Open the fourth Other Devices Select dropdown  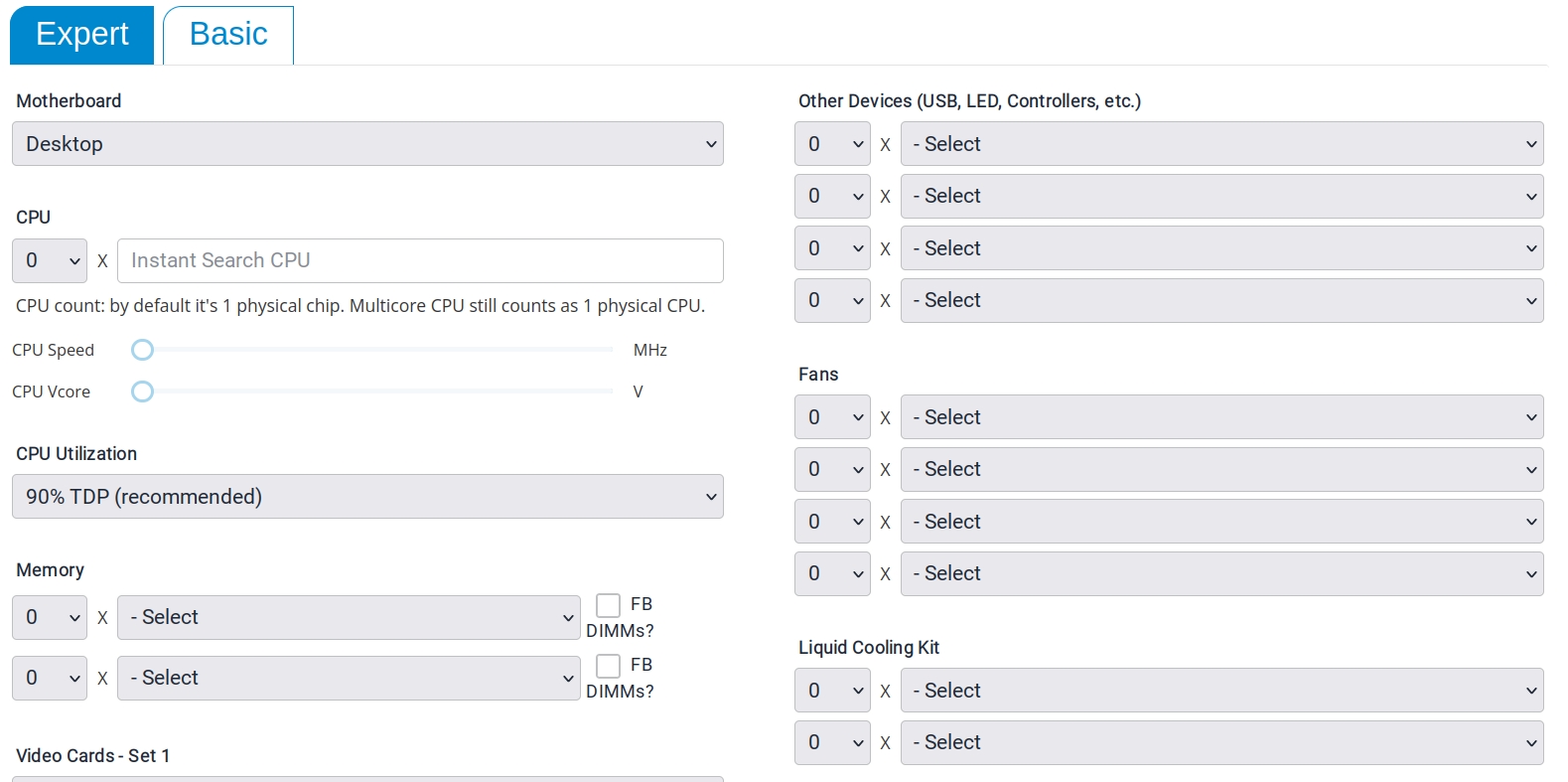[x=1222, y=300]
